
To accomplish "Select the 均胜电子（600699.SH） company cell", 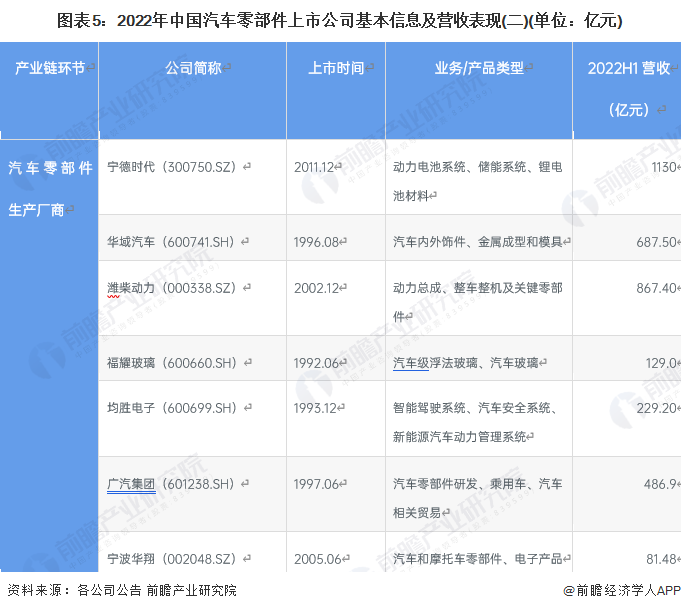I will (x=173, y=408).
